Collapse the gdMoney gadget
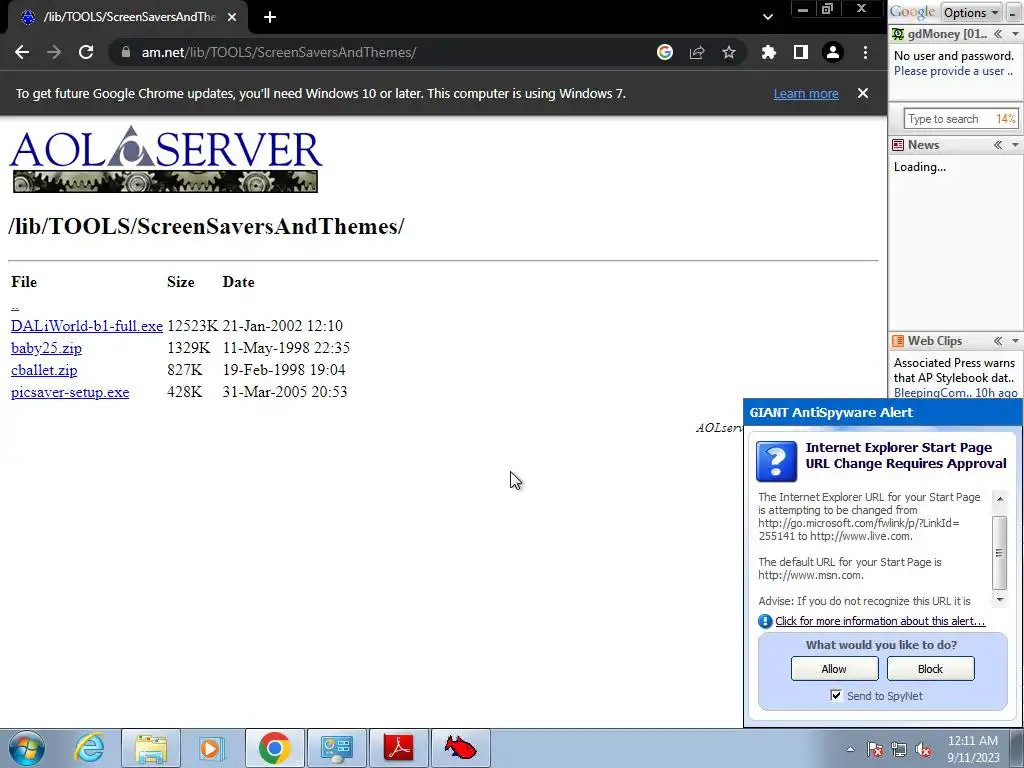The width and height of the screenshot is (1024, 768). [x=998, y=34]
